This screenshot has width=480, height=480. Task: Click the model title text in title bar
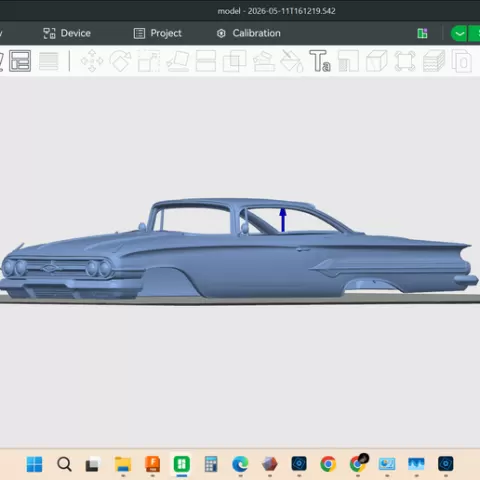pos(276,11)
